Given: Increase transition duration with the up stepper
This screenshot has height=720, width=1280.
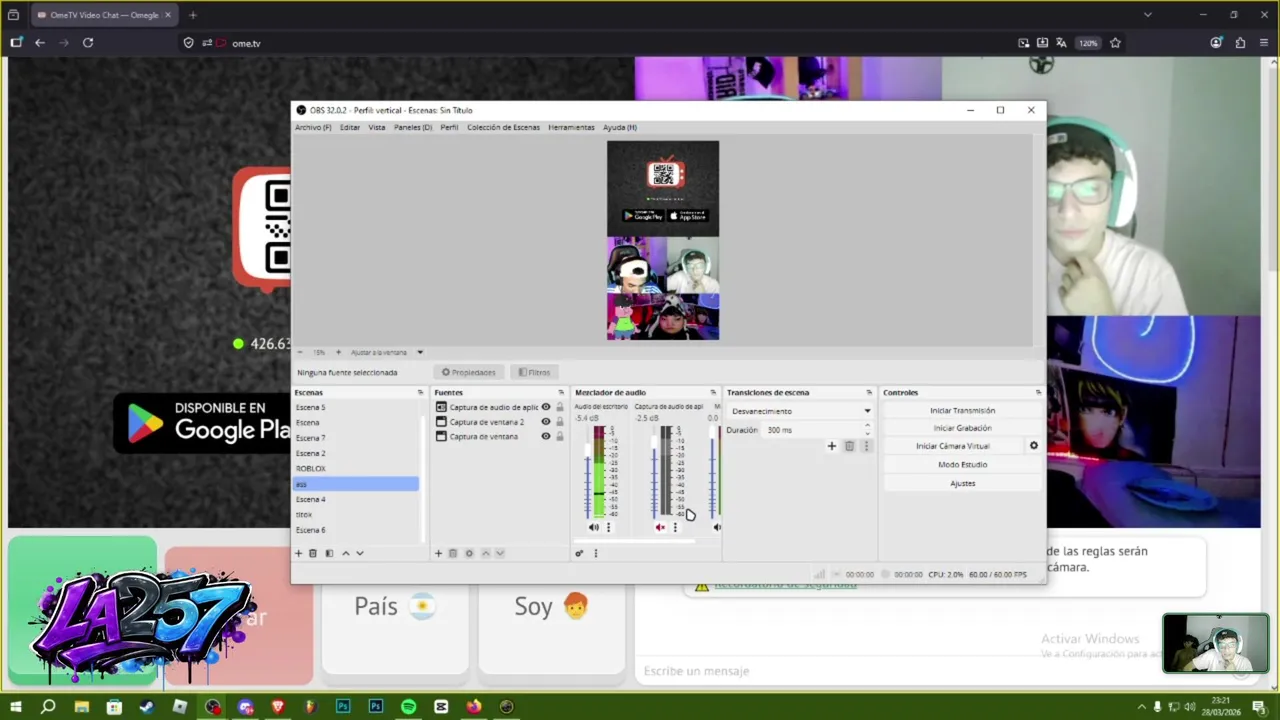Looking at the screenshot, I should point(867,426).
